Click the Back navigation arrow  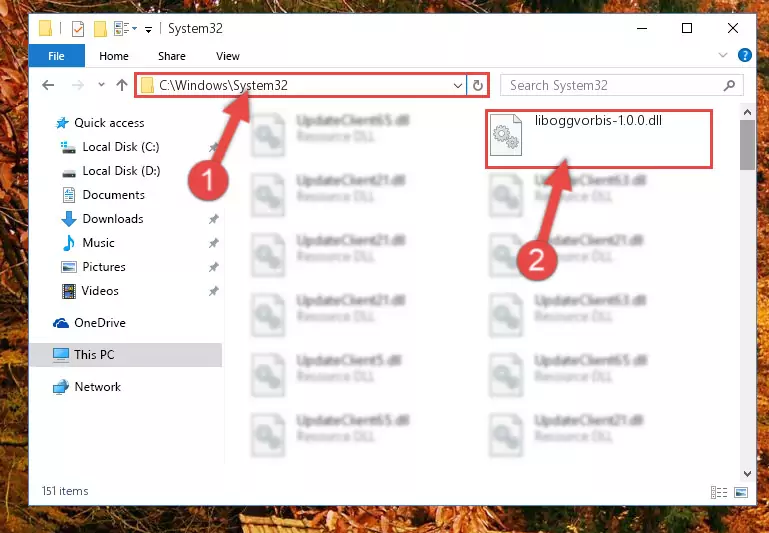[48, 85]
